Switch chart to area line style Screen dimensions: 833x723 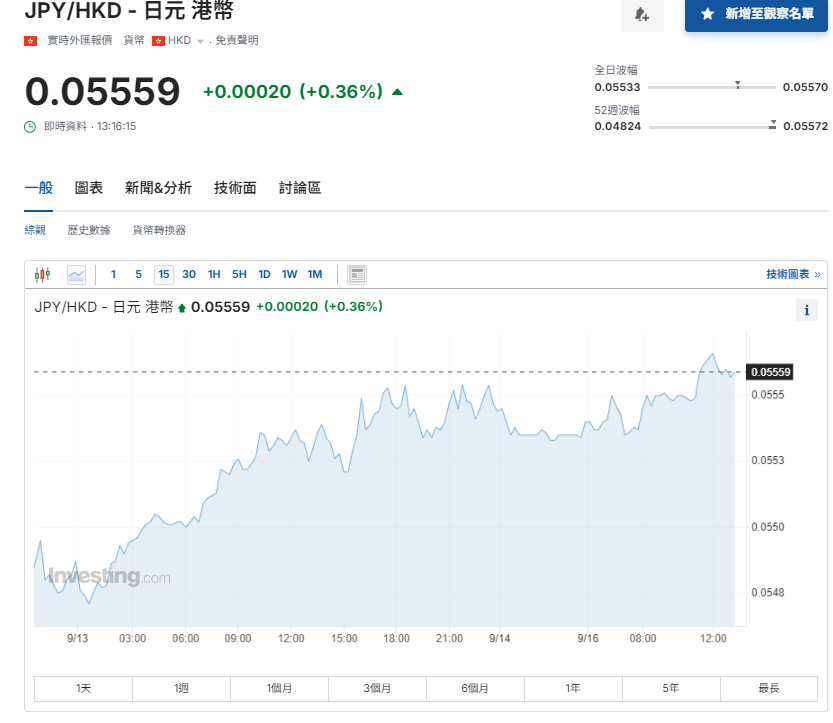76,274
